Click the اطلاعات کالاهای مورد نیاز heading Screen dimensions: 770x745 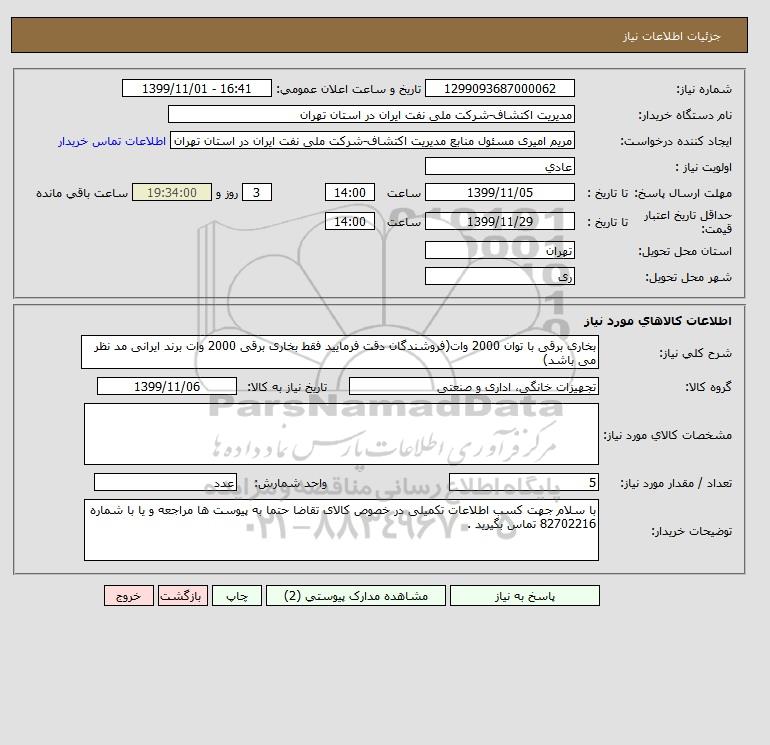pyautogui.click(x=658, y=321)
